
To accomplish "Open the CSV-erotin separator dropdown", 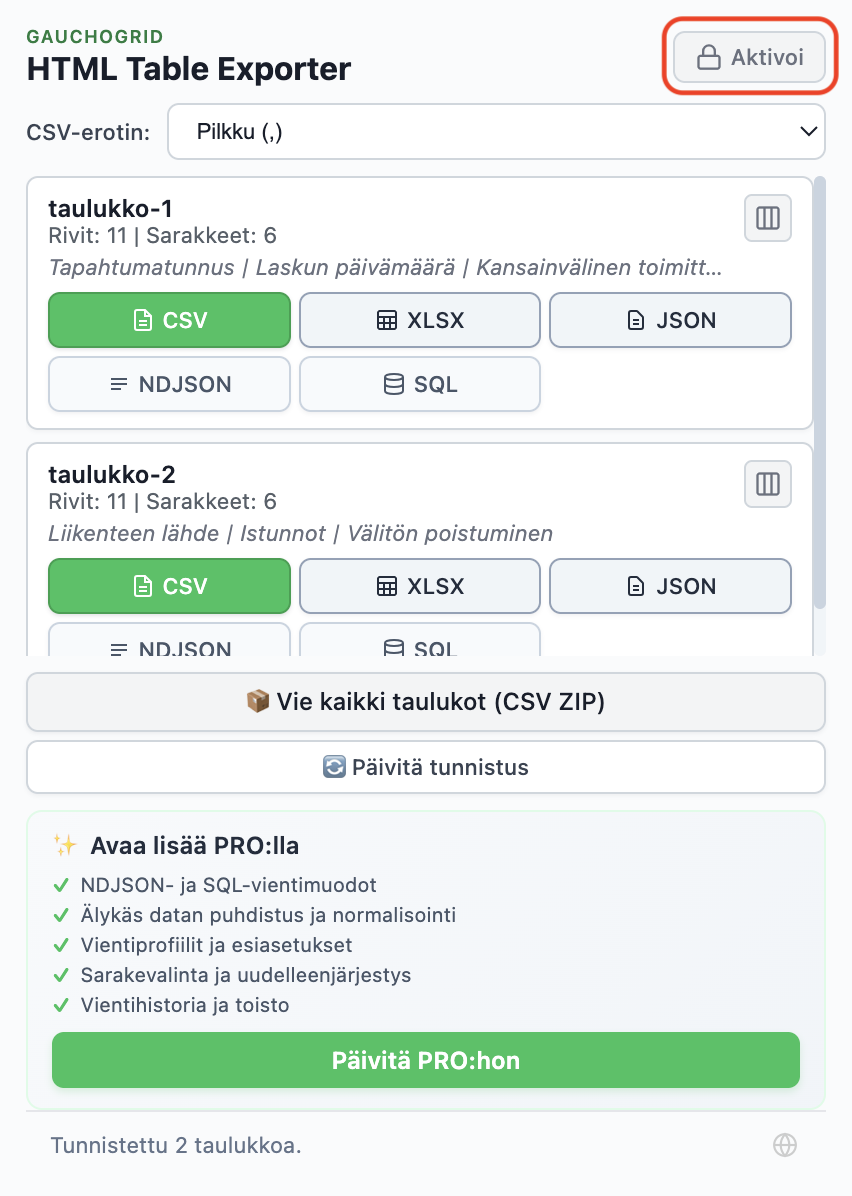I will 497,131.
